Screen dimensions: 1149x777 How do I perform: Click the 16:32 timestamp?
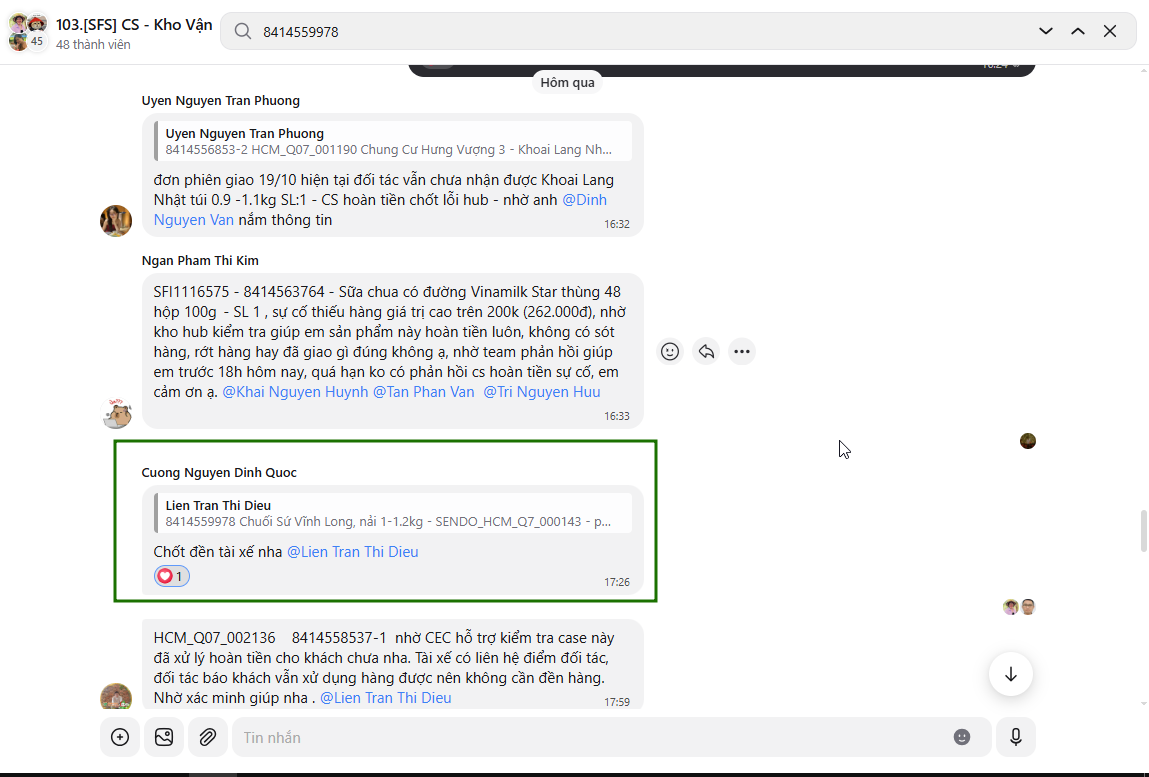point(617,224)
